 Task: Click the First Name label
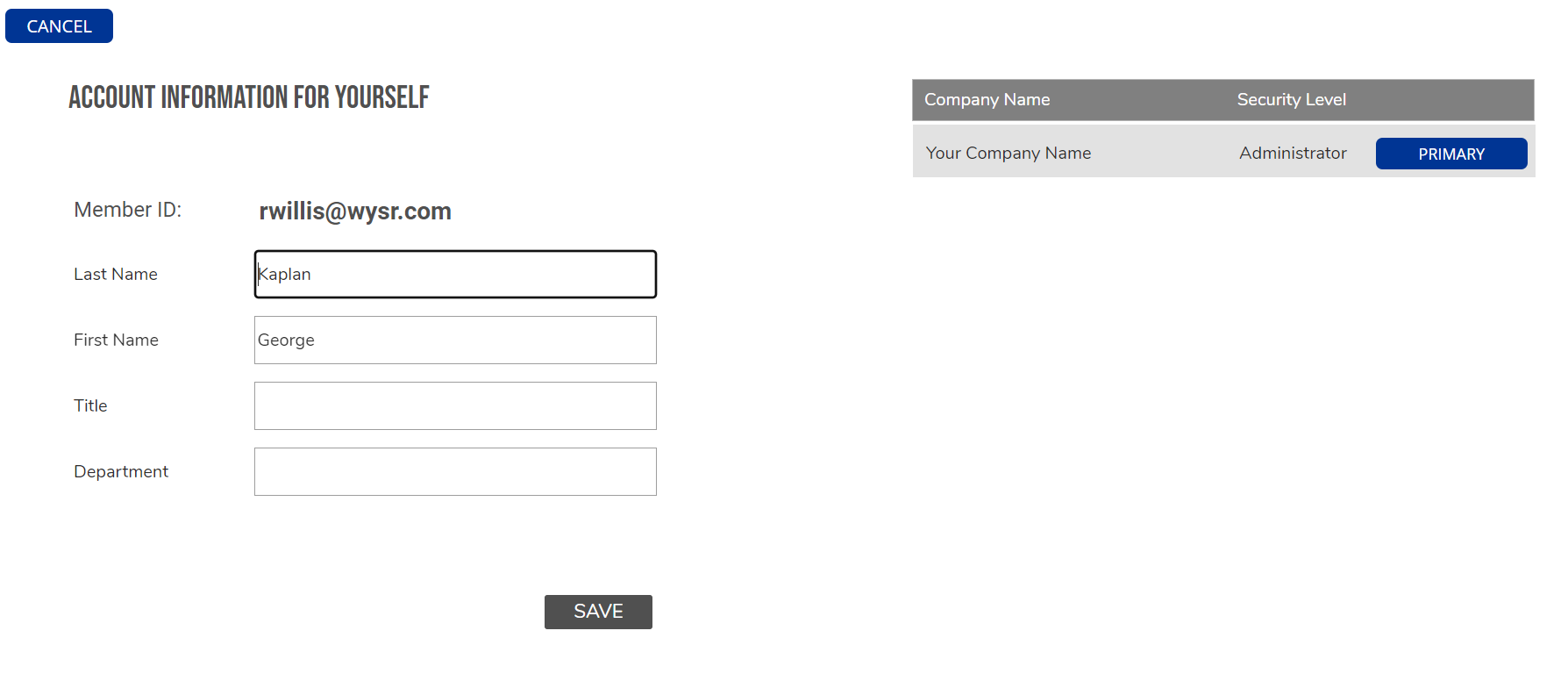tap(116, 340)
